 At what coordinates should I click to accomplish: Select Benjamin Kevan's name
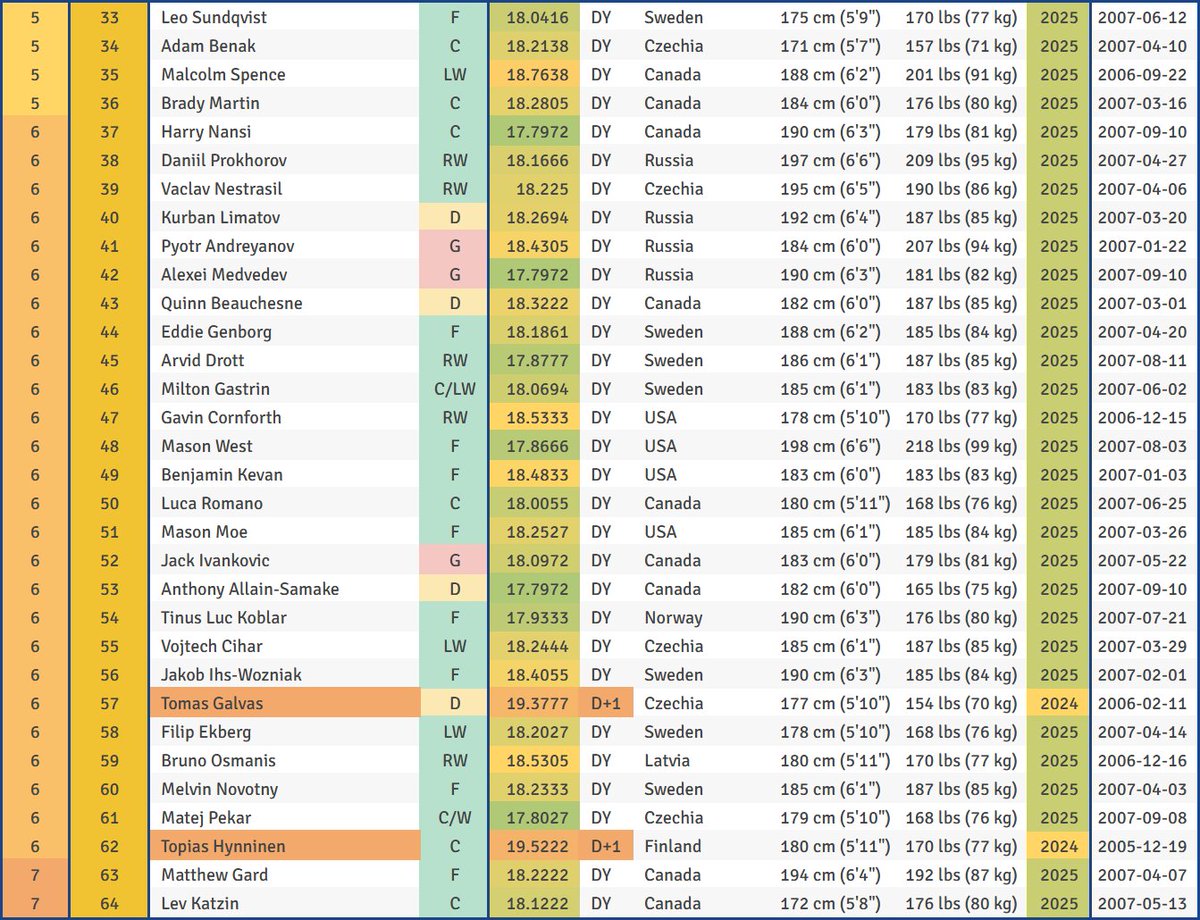coord(284,475)
